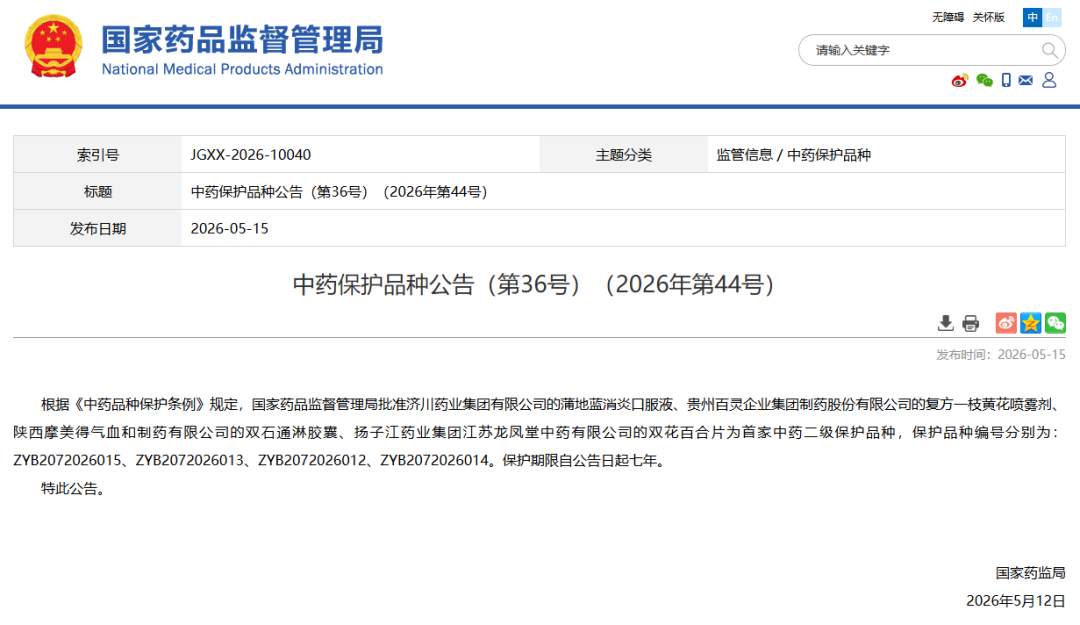The width and height of the screenshot is (1080, 625).
Task: Click the main announcement heading
Action: point(534,284)
